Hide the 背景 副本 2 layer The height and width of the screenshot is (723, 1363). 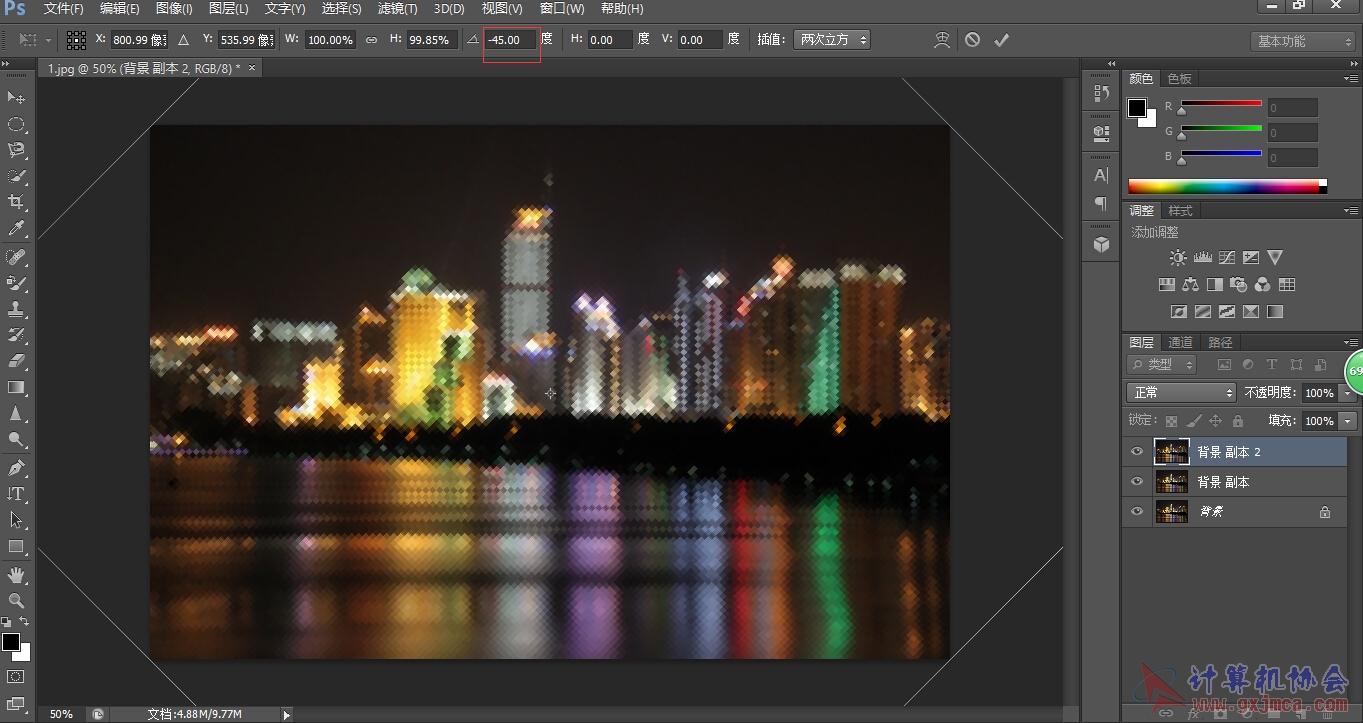(1136, 452)
